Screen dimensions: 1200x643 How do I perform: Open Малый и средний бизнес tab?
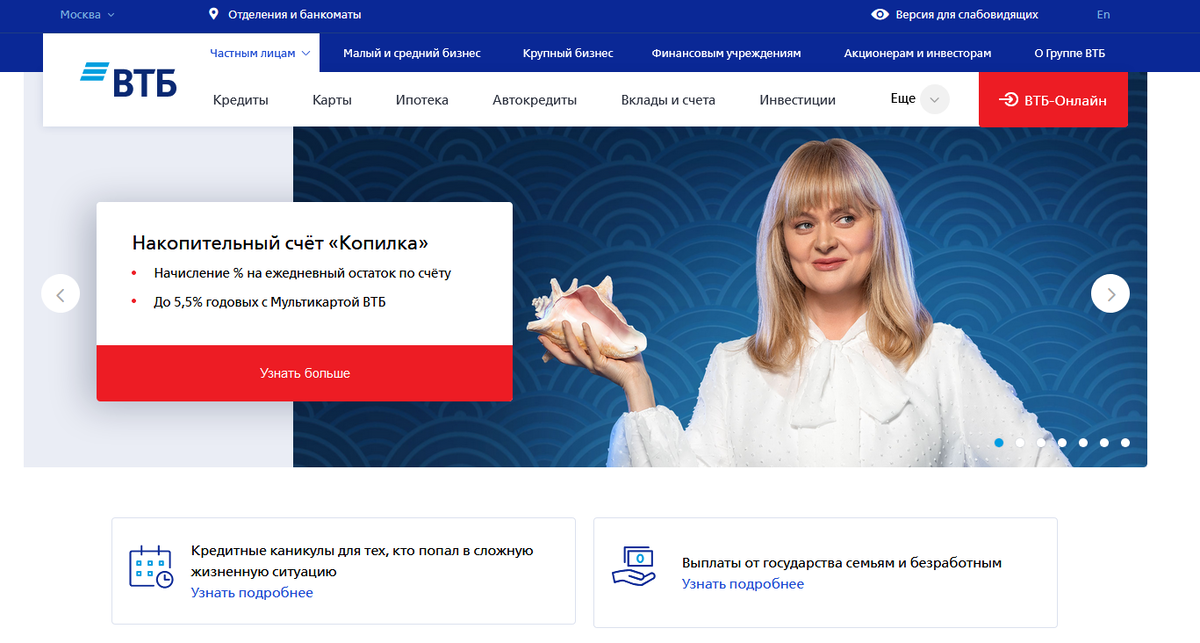pyautogui.click(x=412, y=53)
